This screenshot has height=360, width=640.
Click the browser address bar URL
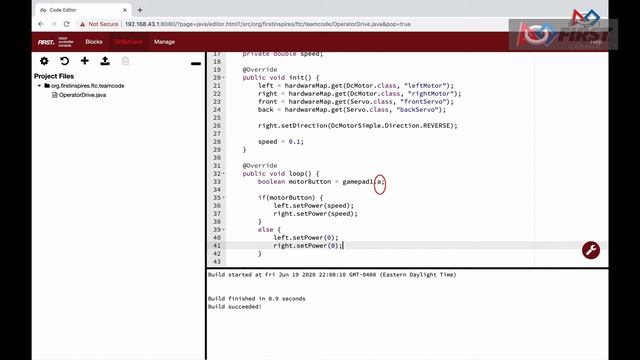click(268, 24)
